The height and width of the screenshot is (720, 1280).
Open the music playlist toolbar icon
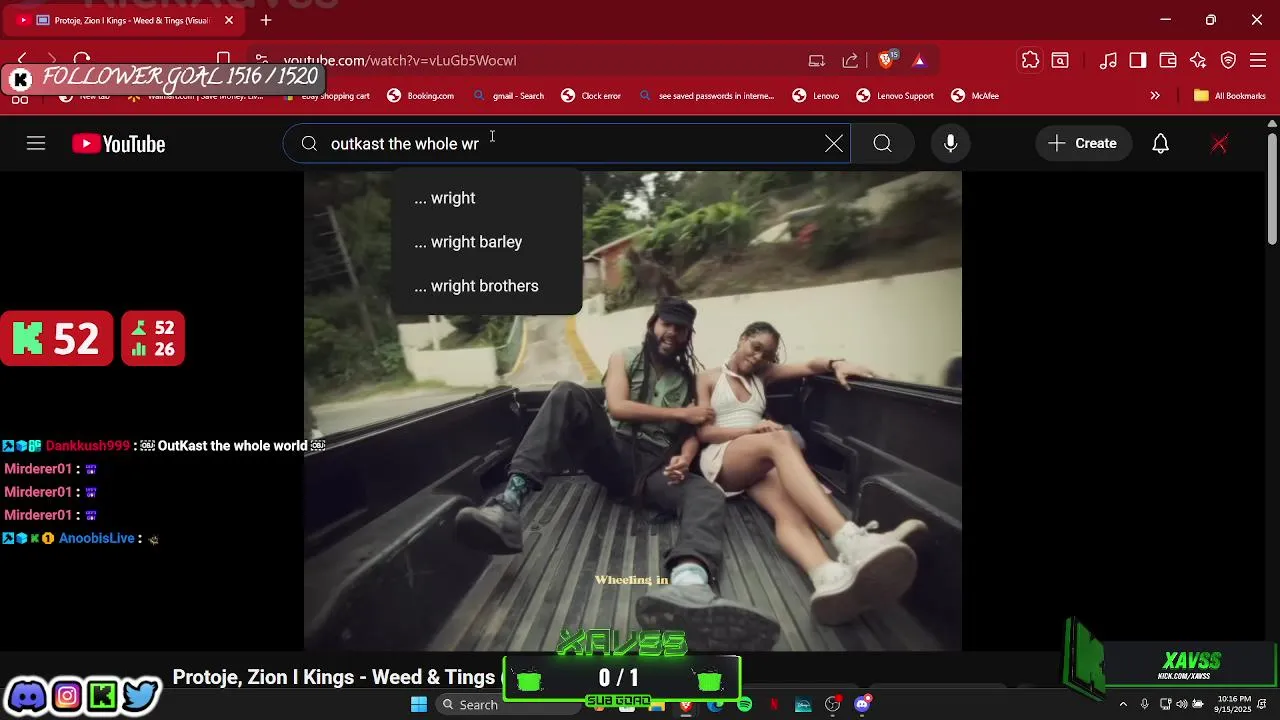click(x=1108, y=60)
